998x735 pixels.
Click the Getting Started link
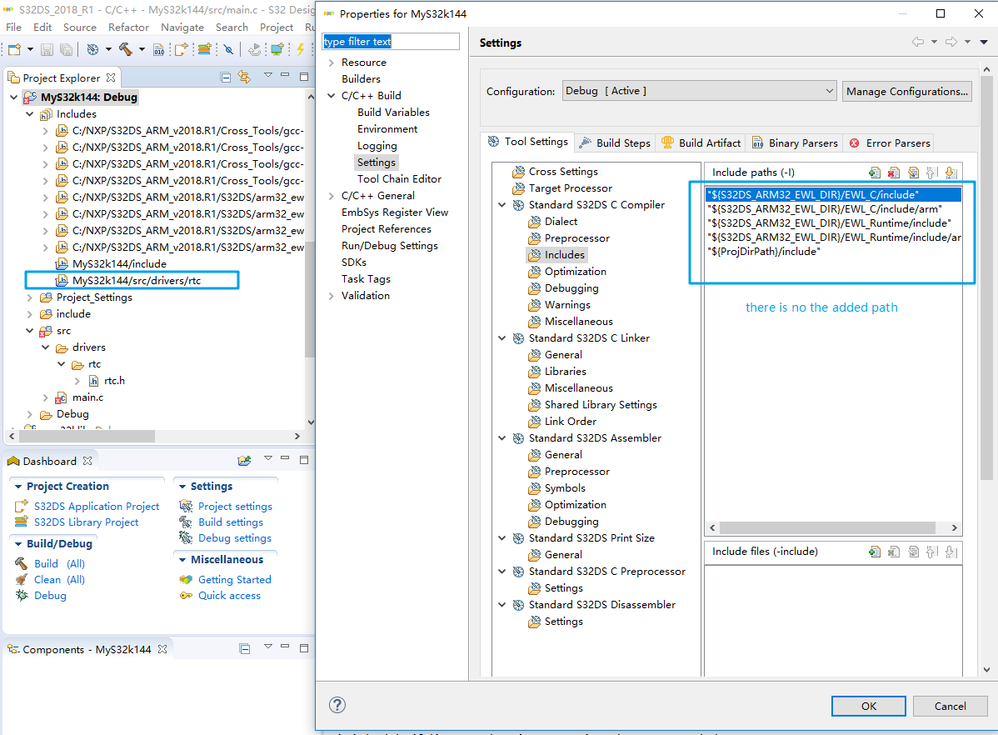234,580
